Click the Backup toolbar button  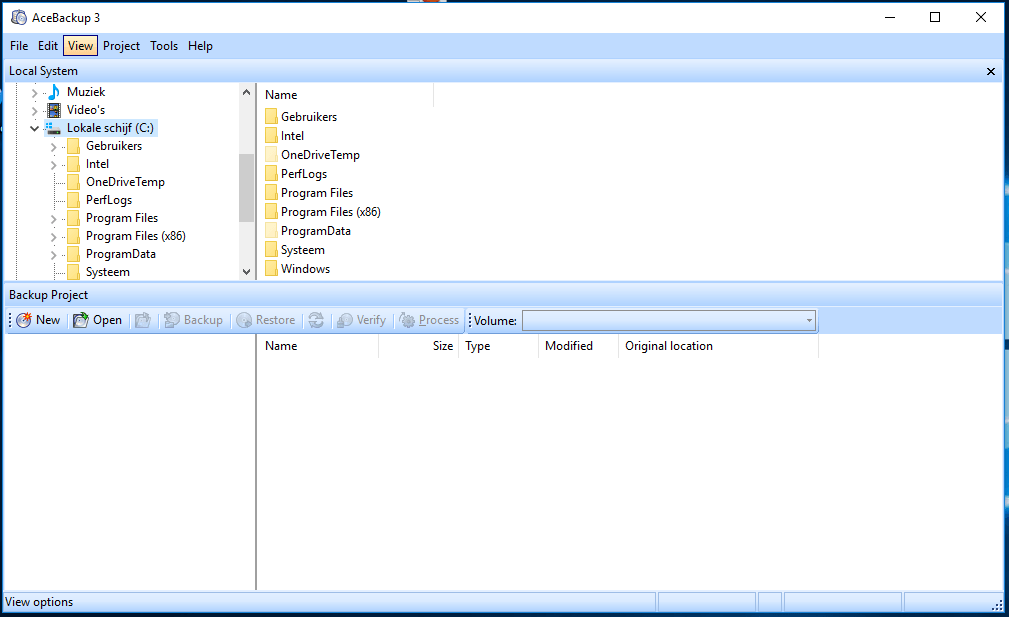pos(193,320)
